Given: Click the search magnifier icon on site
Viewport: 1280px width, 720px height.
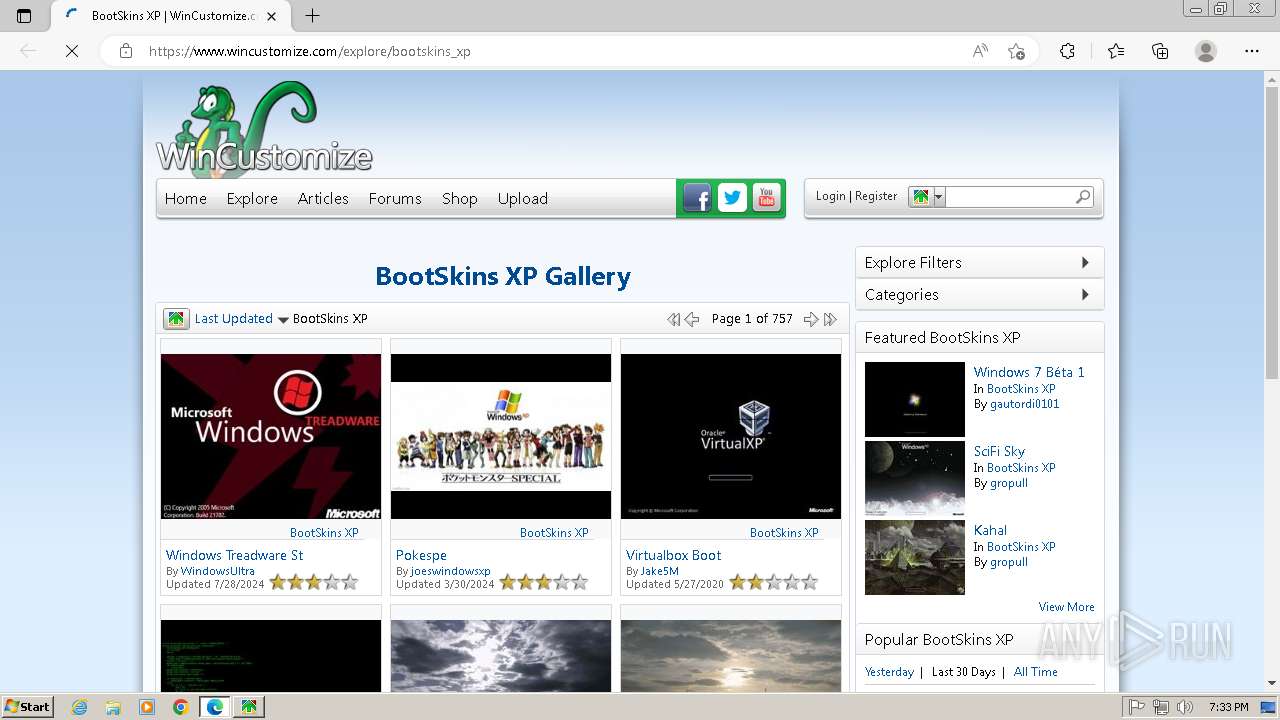Looking at the screenshot, I should (x=1082, y=197).
